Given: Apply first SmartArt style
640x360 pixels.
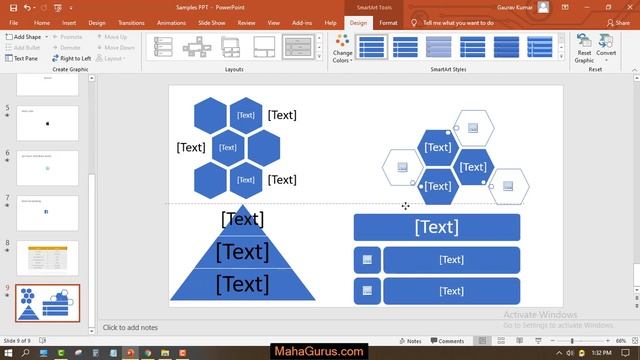Looking at the screenshot, I should click(x=371, y=47).
